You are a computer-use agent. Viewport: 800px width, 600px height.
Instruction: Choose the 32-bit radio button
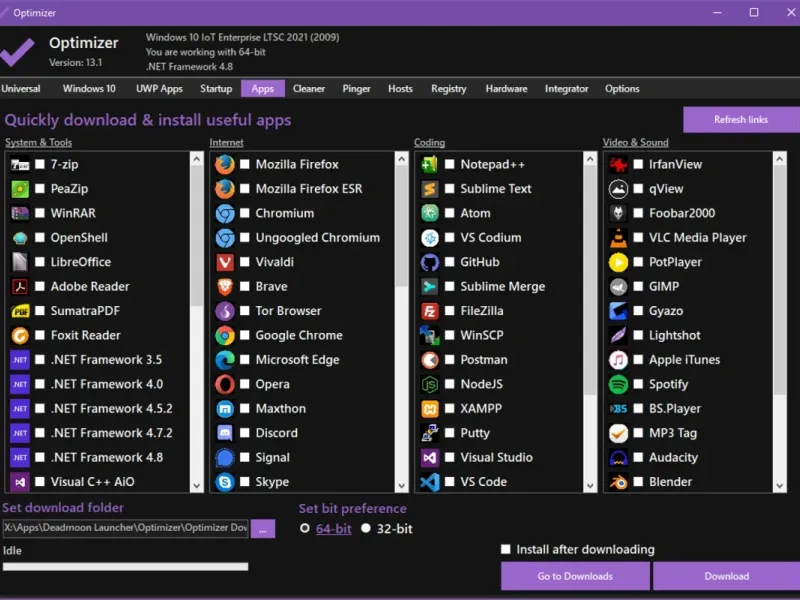(365, 528)
